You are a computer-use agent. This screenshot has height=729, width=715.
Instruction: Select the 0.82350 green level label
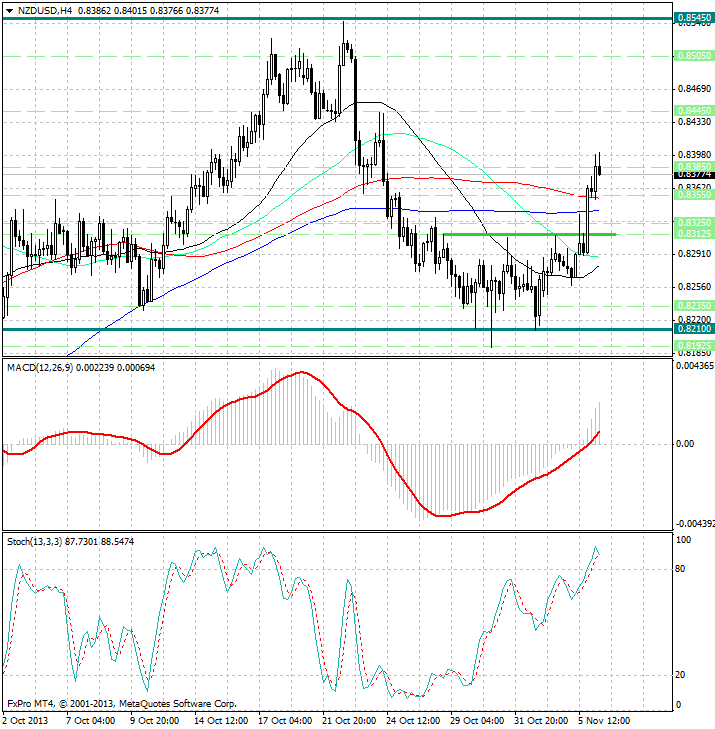[693, 305]
